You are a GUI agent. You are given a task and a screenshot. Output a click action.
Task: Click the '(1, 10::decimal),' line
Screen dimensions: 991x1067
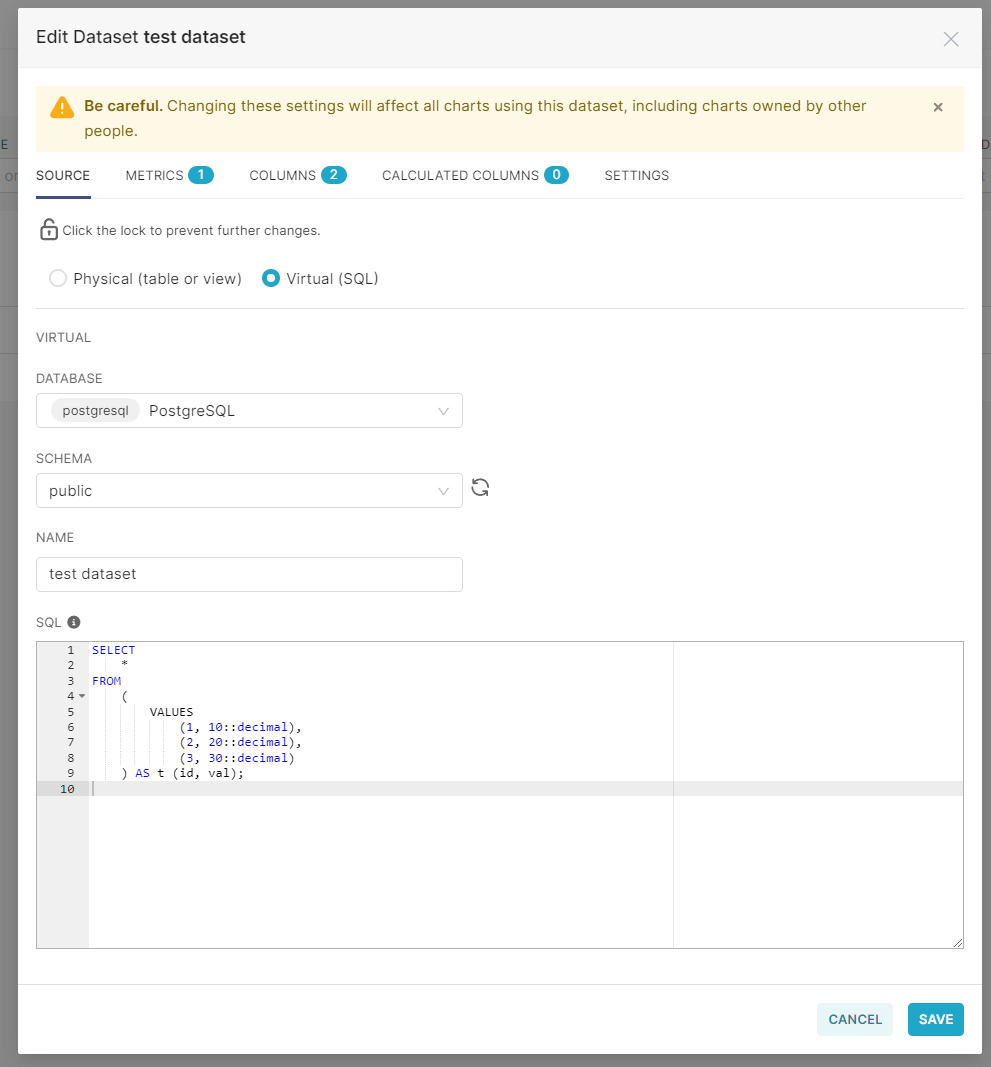coord(240,727)
